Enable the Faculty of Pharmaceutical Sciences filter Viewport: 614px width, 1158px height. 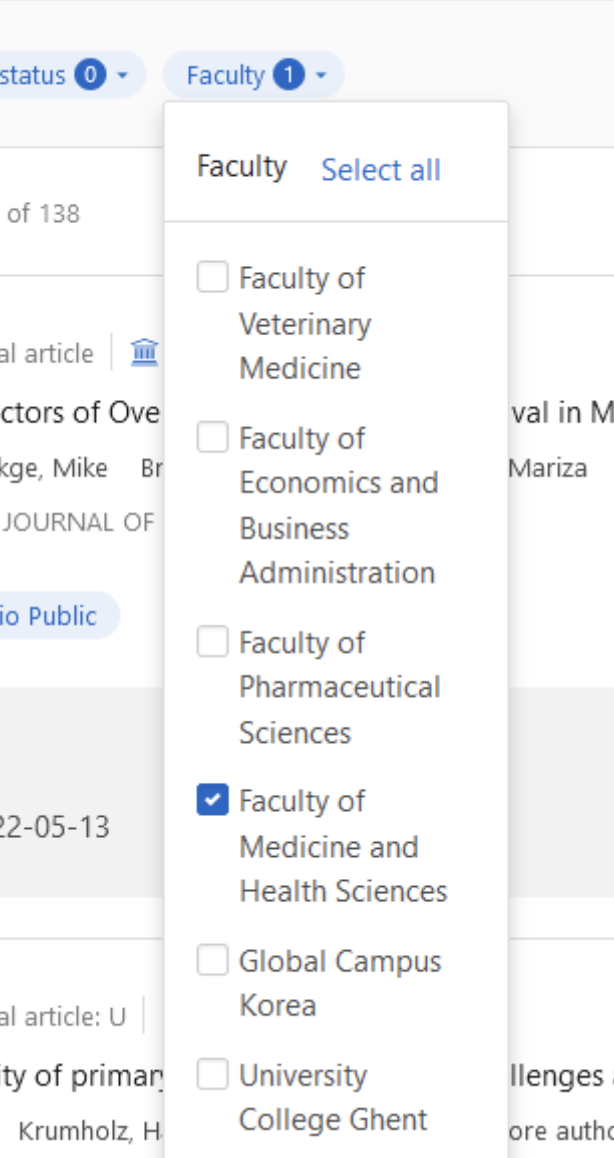click(212, 643)
